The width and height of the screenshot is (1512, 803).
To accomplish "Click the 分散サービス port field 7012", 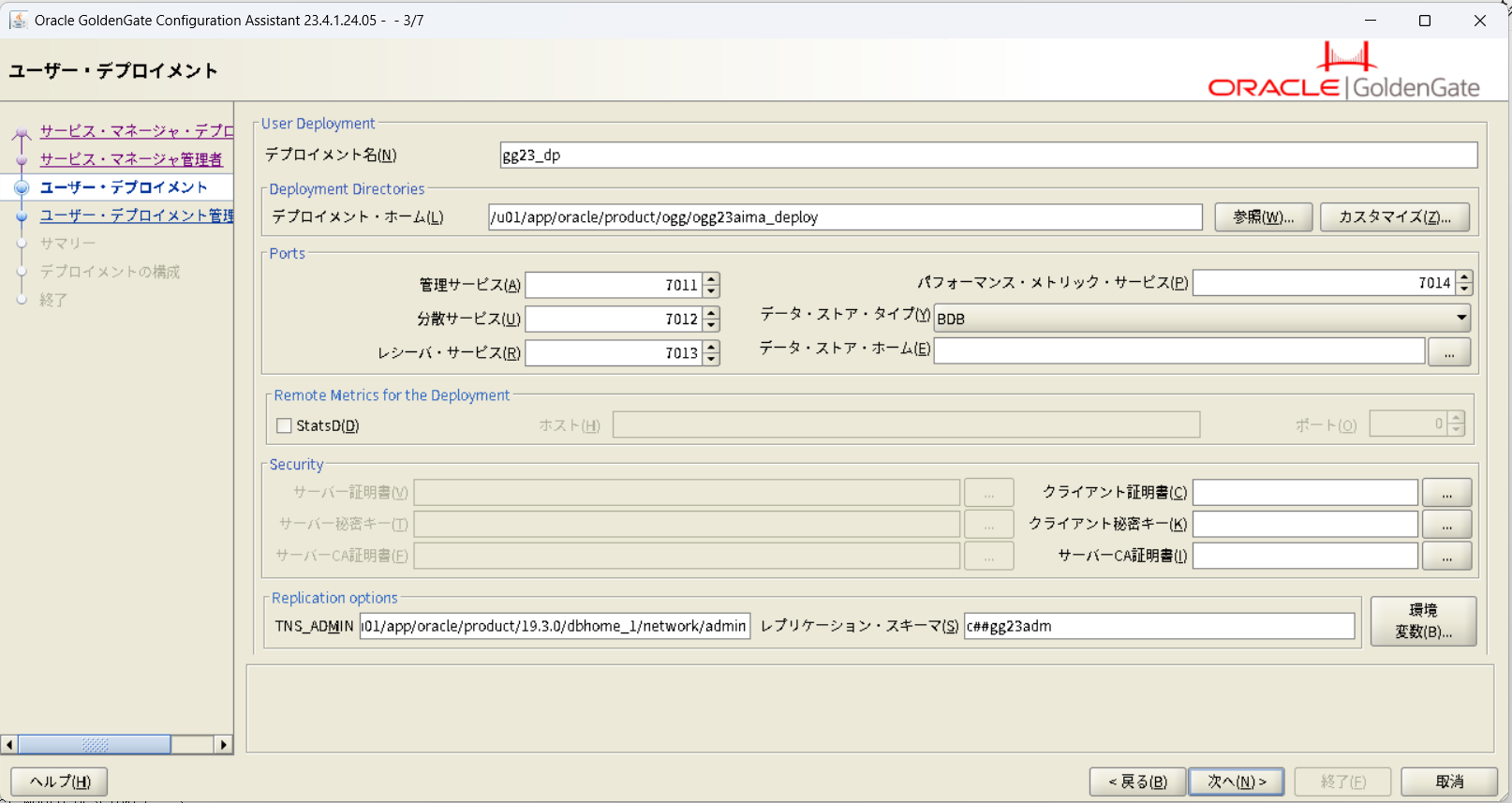I will pyautogui.click(x=614, y=320).
